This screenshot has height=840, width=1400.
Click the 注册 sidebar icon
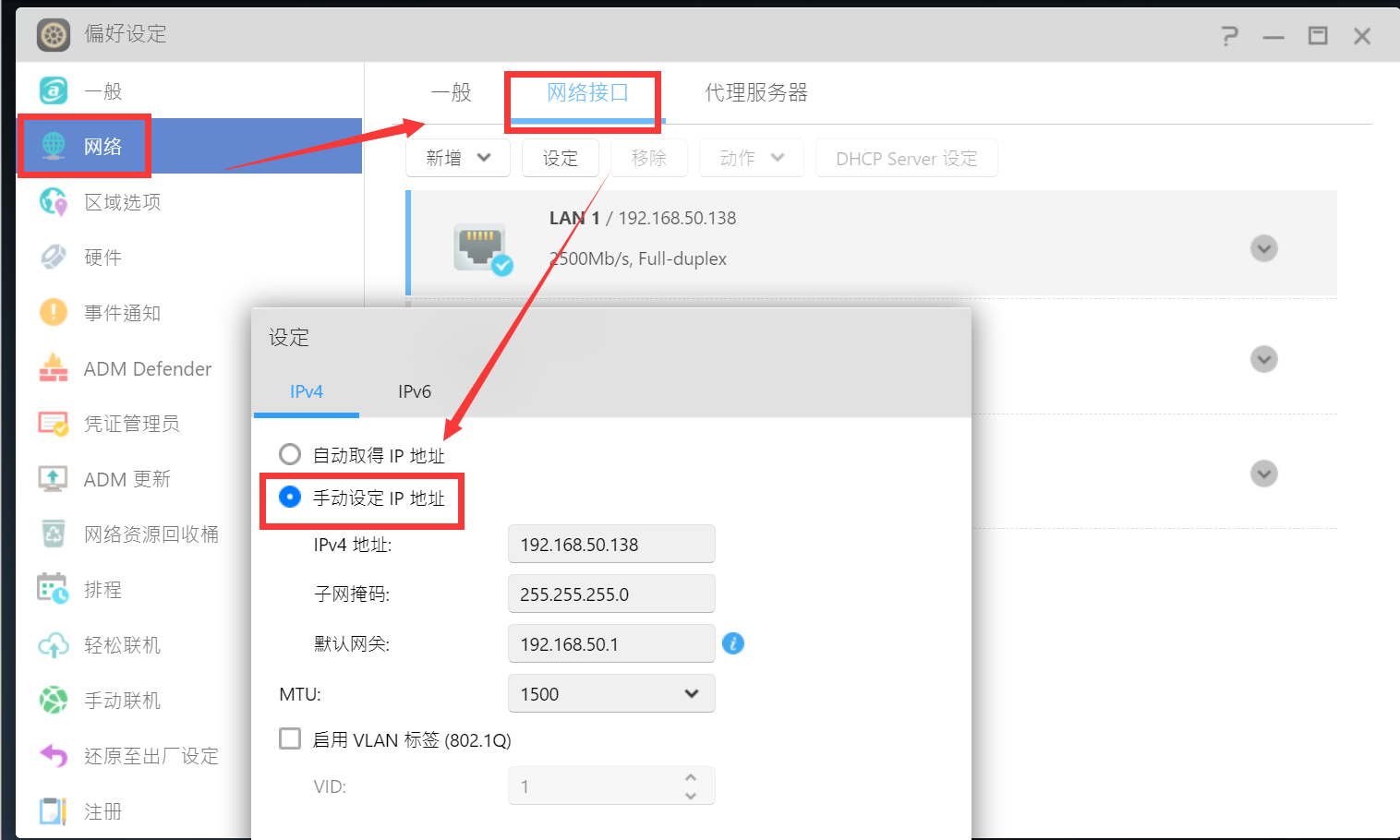tap(54, 810)
